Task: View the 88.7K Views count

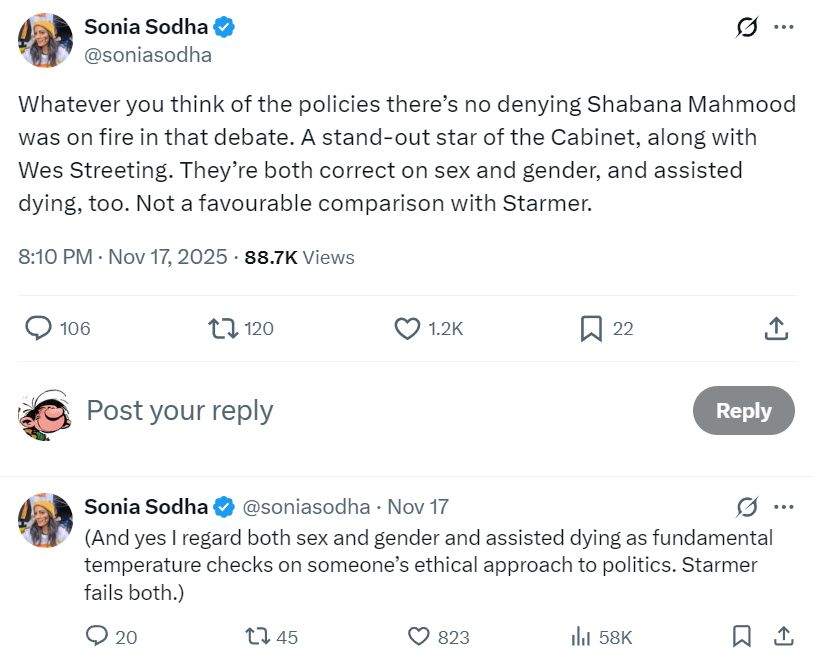Action: click(x=299, y=257)
